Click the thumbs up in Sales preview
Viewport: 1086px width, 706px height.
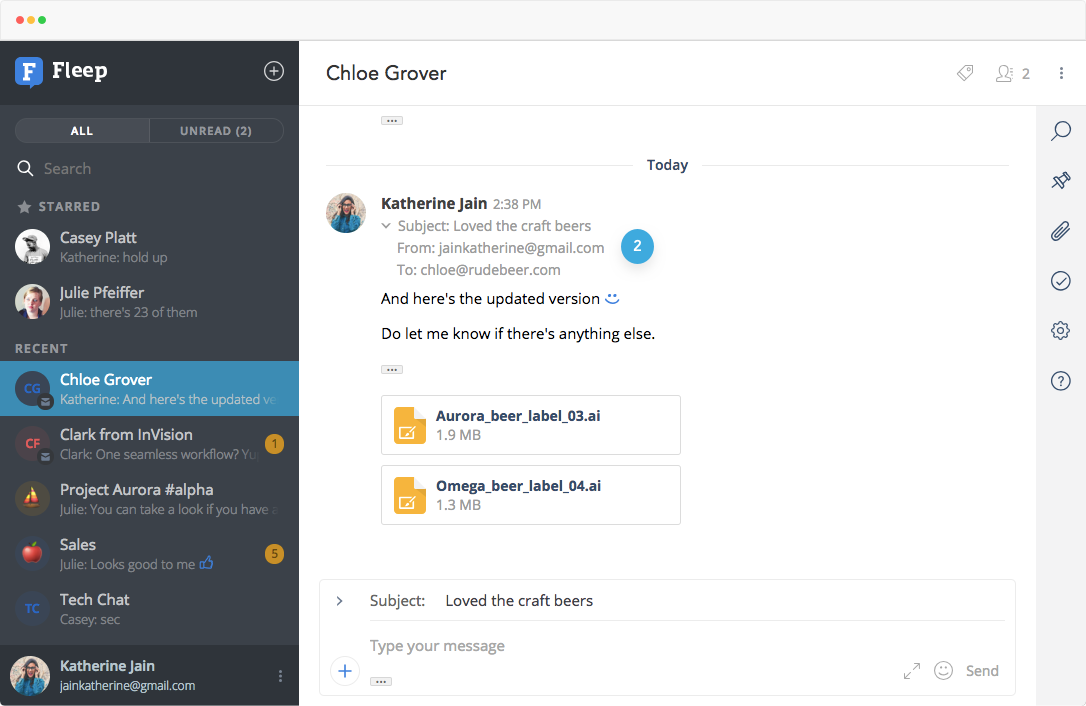tap(206, 563)
